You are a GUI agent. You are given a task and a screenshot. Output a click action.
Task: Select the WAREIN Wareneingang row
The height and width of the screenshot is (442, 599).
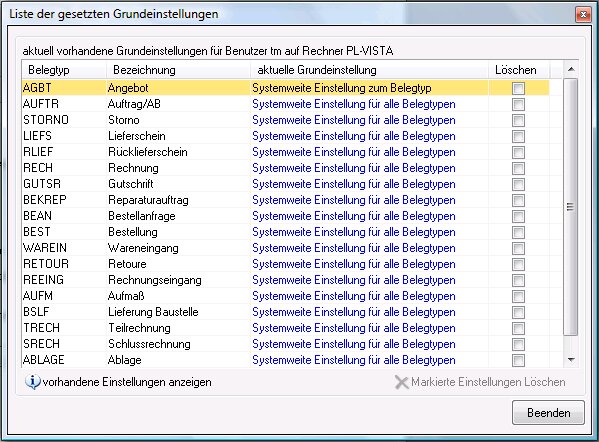[286, 248]
